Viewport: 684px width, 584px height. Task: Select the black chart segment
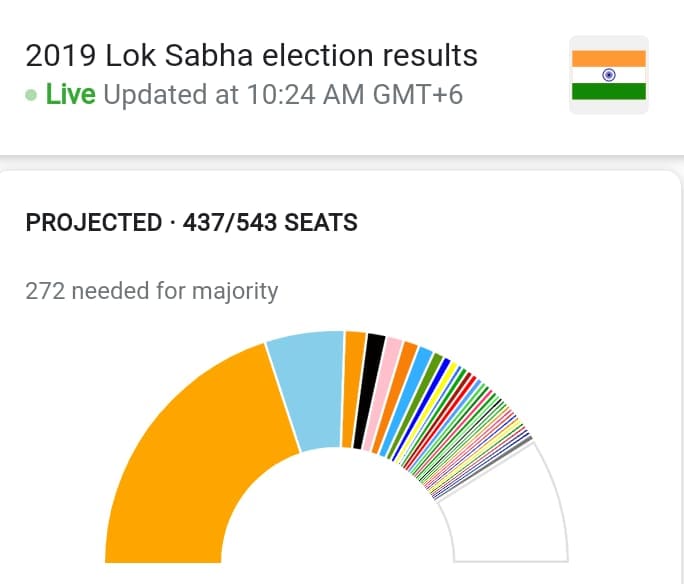[x=369, y=391]
